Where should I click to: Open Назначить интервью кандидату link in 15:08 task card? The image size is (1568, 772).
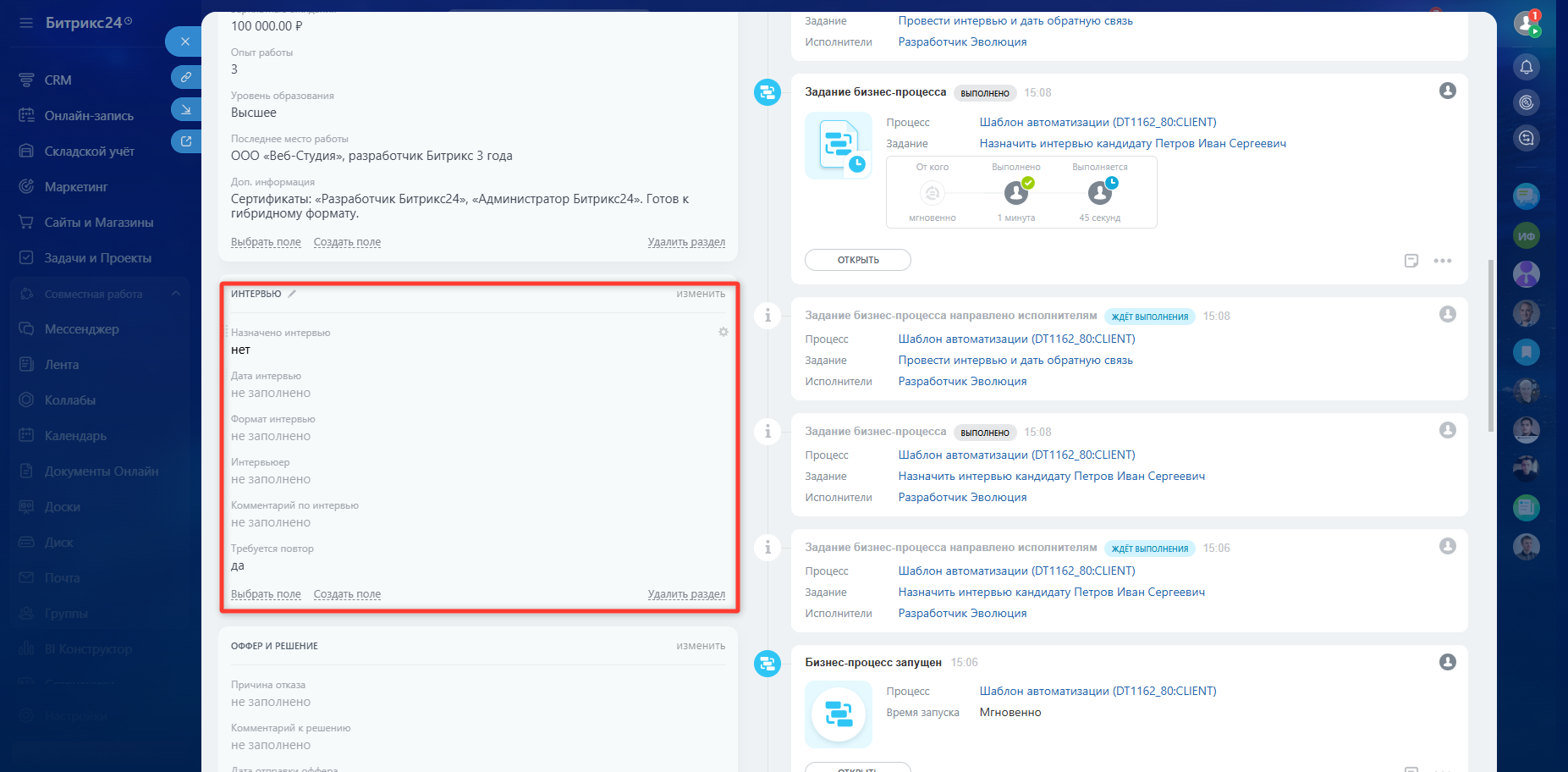pyautogui.click(x=1133, y=144)
